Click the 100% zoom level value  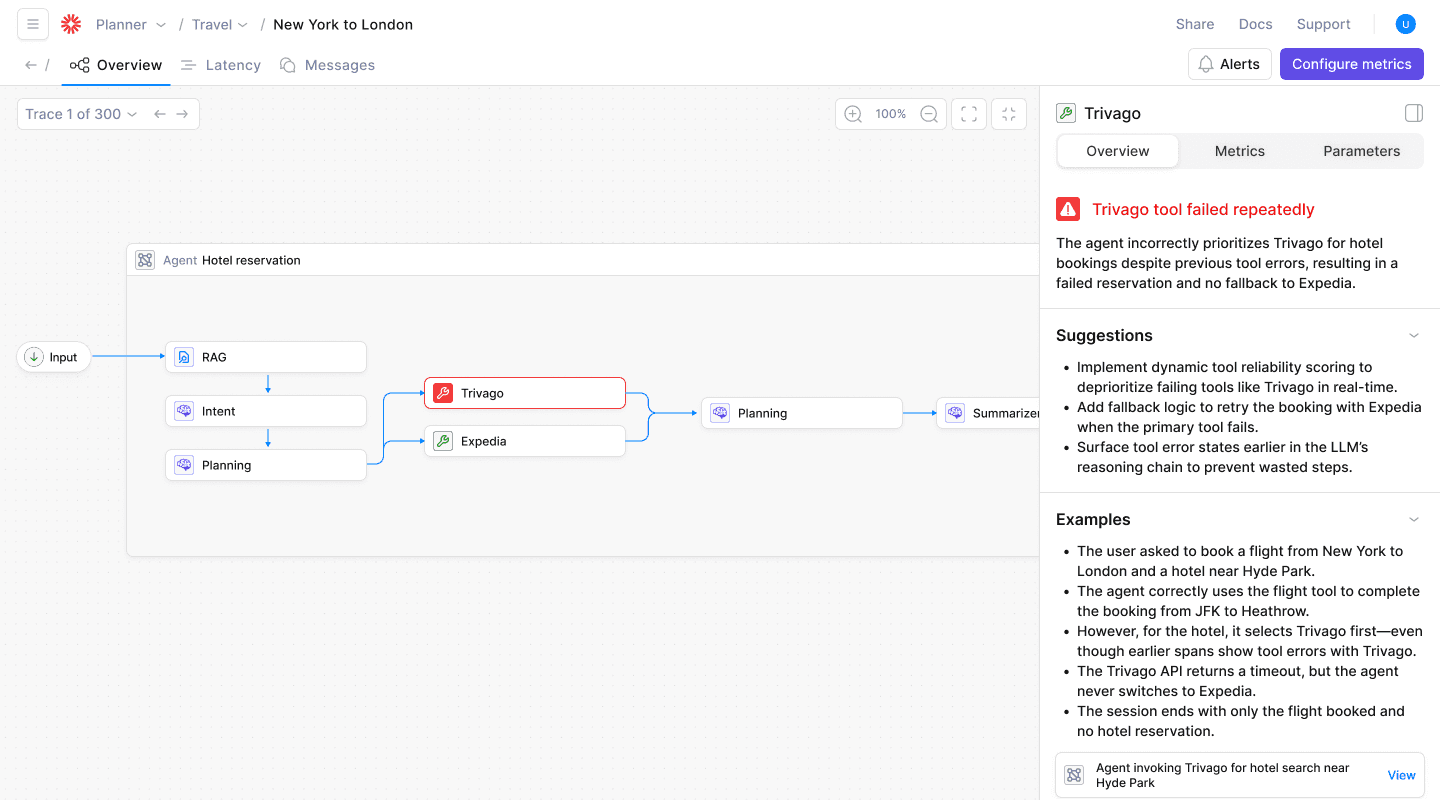coord(891,114)
